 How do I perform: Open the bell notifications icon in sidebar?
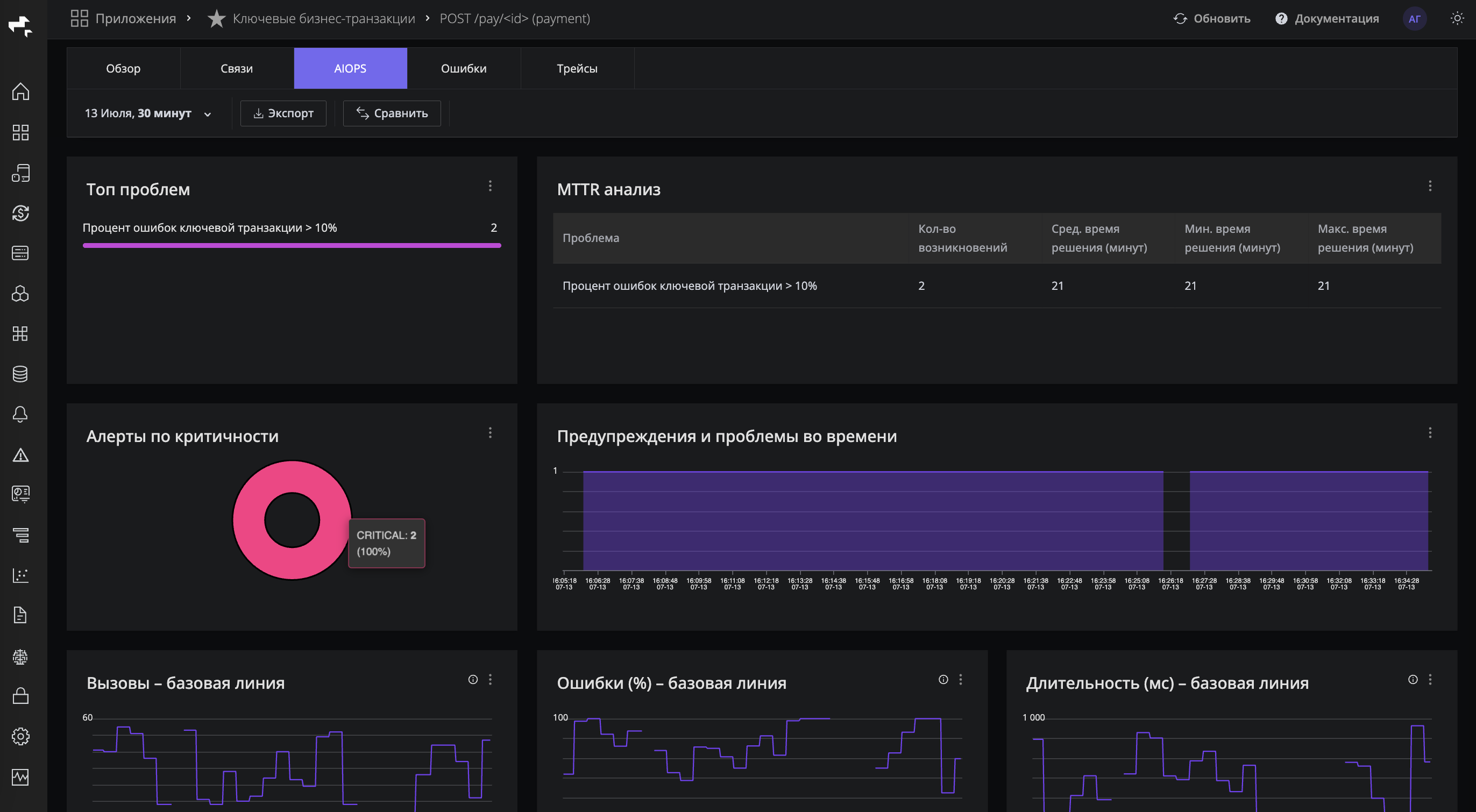[20, 415]
